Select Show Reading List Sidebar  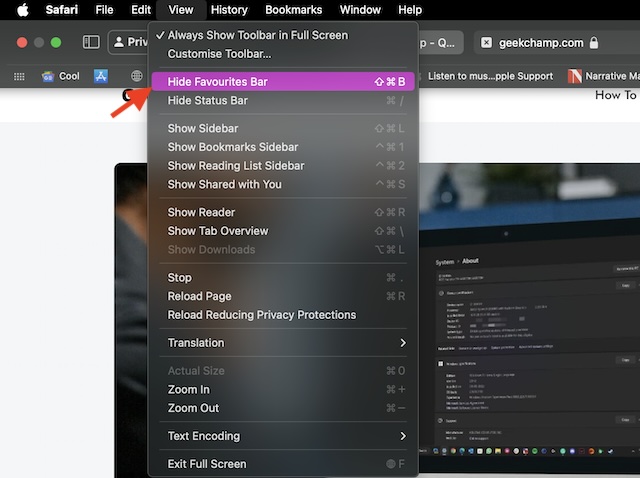click(236, 166)
